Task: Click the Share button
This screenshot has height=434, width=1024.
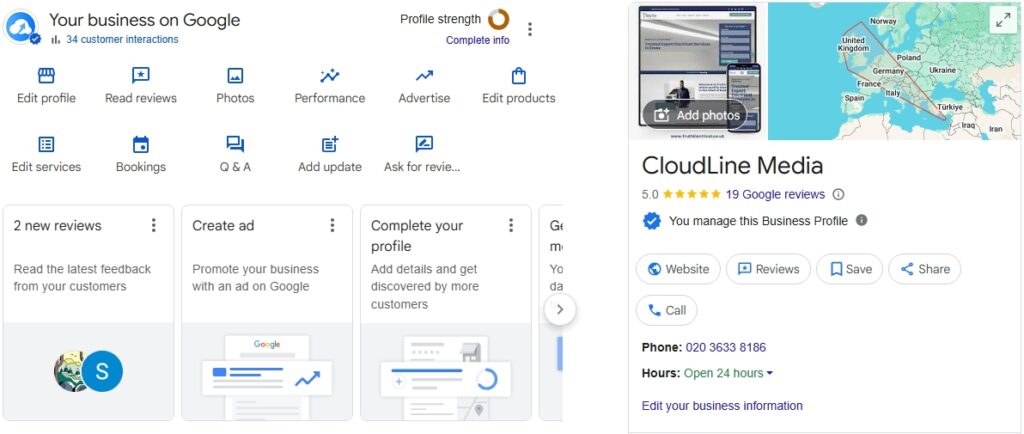Action: [925, 269]
